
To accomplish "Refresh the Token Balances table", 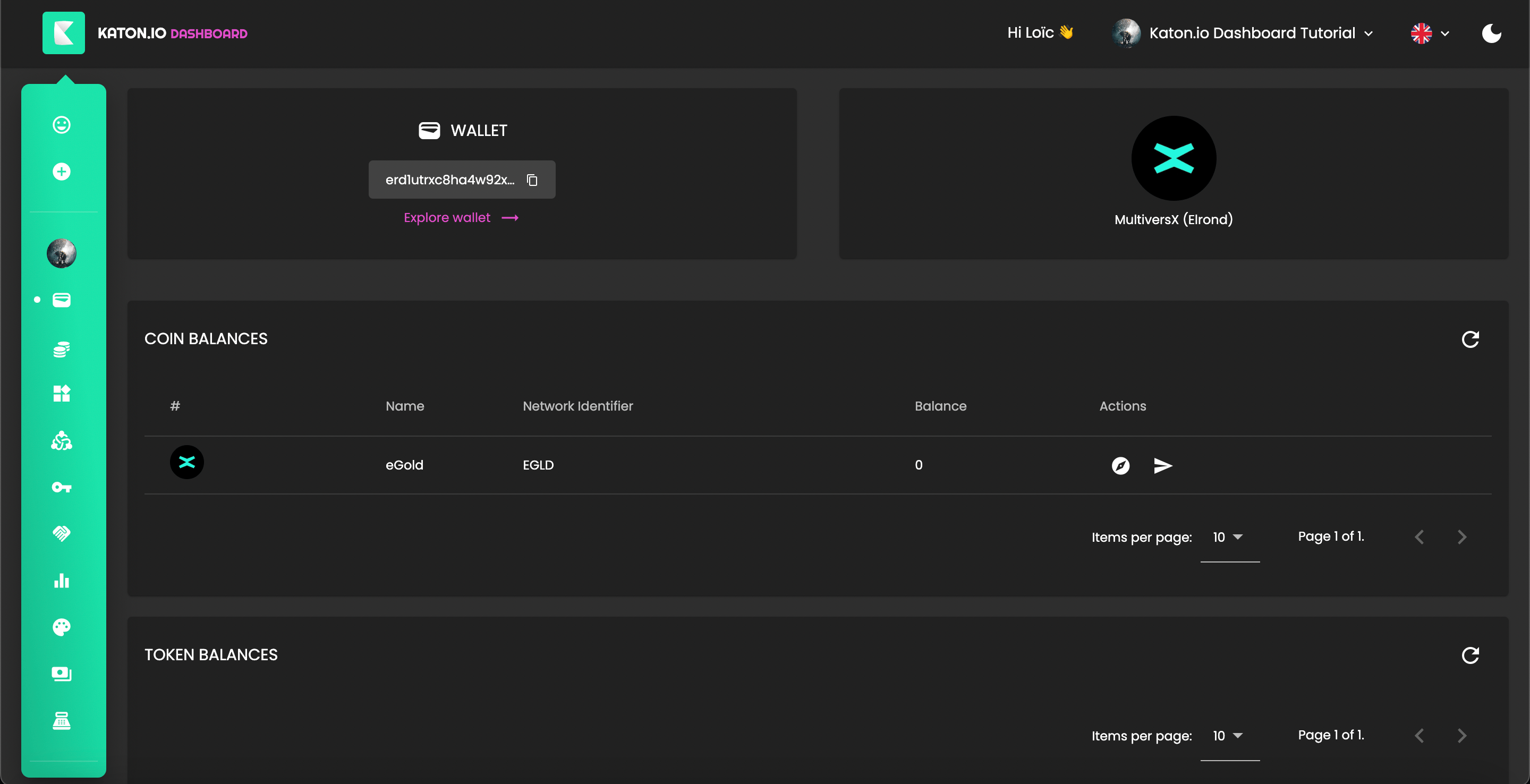I will (x=1470, y=655).
